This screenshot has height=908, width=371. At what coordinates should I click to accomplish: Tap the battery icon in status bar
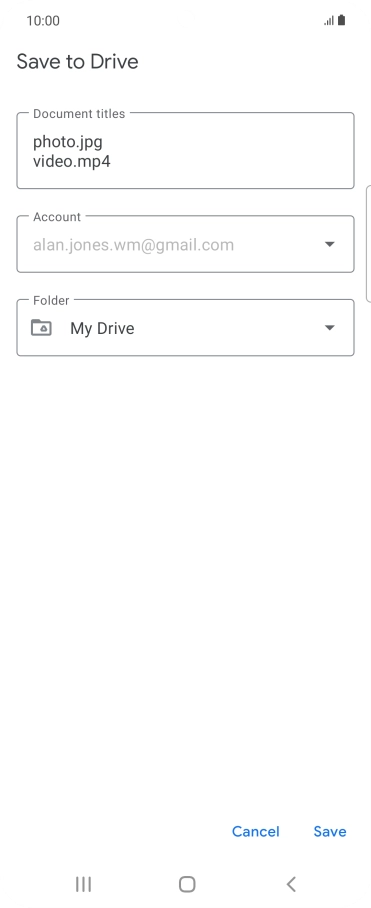[341, 20]
